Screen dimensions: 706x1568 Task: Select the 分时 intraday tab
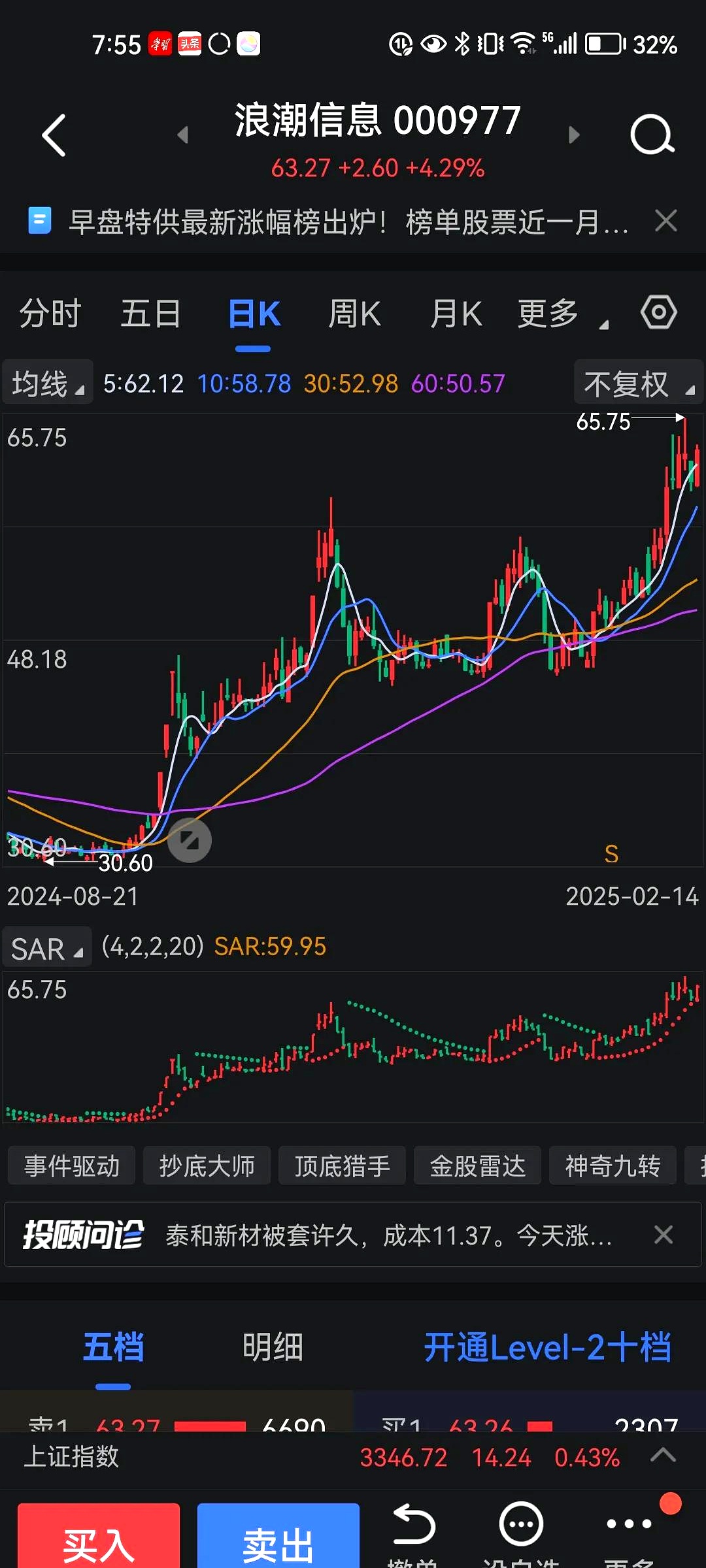pos(50,314)
